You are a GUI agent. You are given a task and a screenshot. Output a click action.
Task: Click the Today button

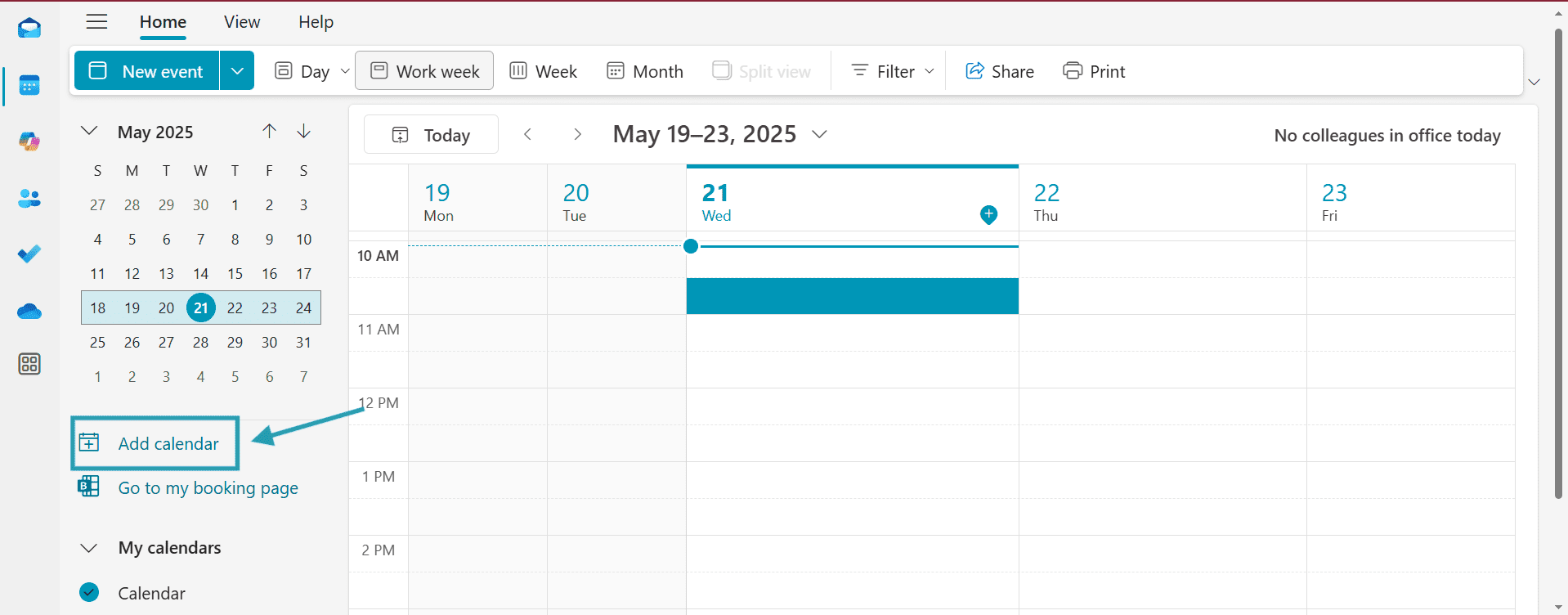tap(431, 135)
